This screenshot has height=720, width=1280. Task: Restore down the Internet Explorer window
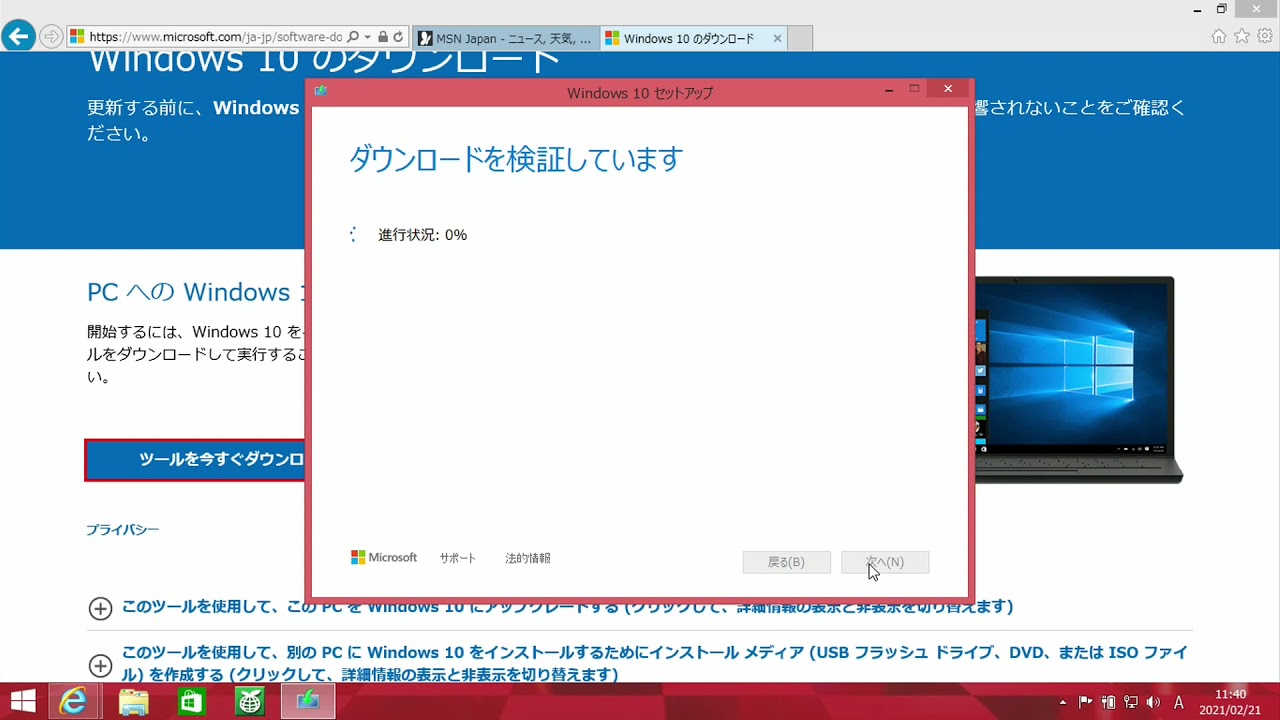[1221, 9]
